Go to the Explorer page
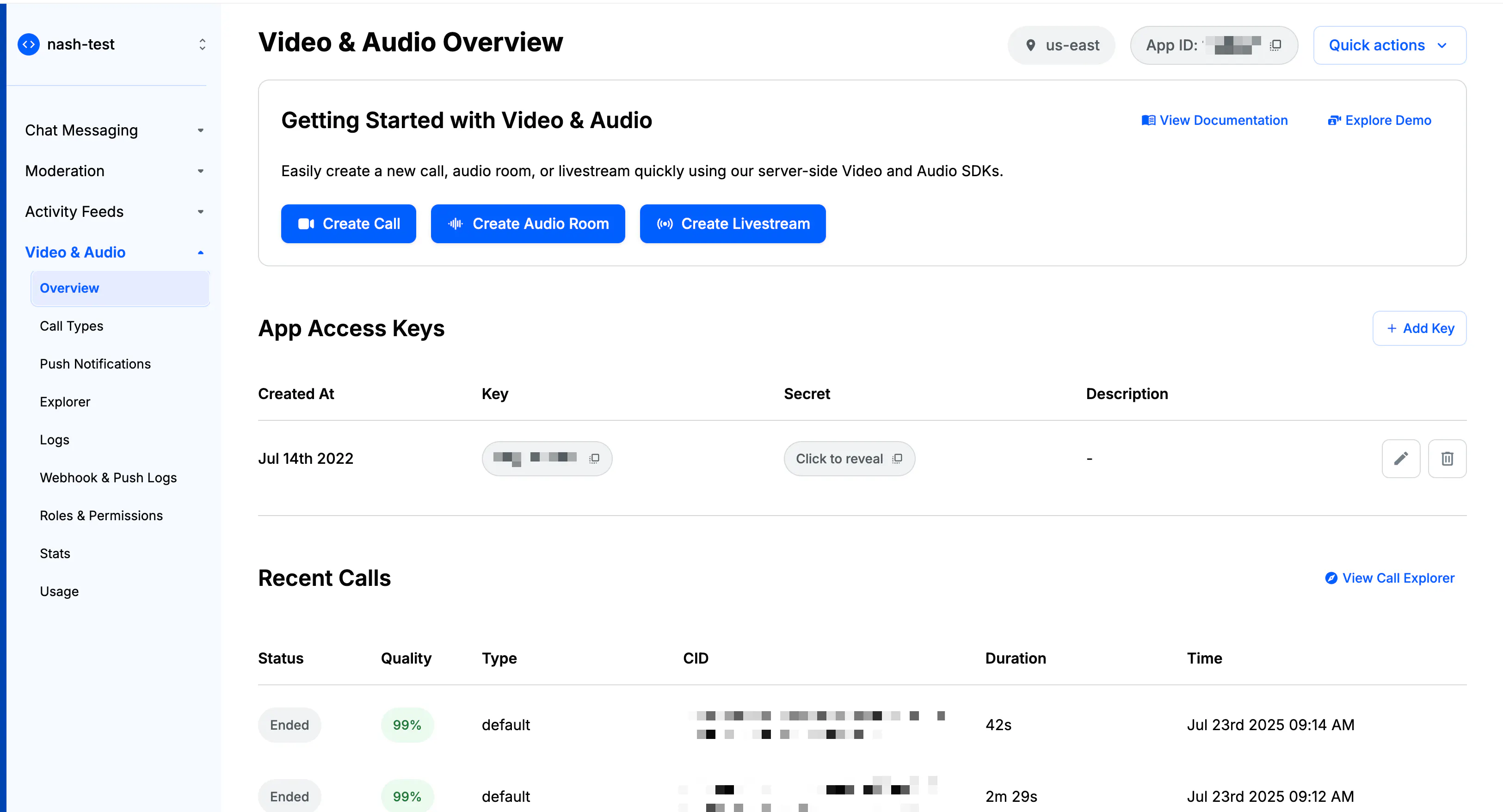The width and height of the screenshot is (1503, 812). (x=65, y=402)
